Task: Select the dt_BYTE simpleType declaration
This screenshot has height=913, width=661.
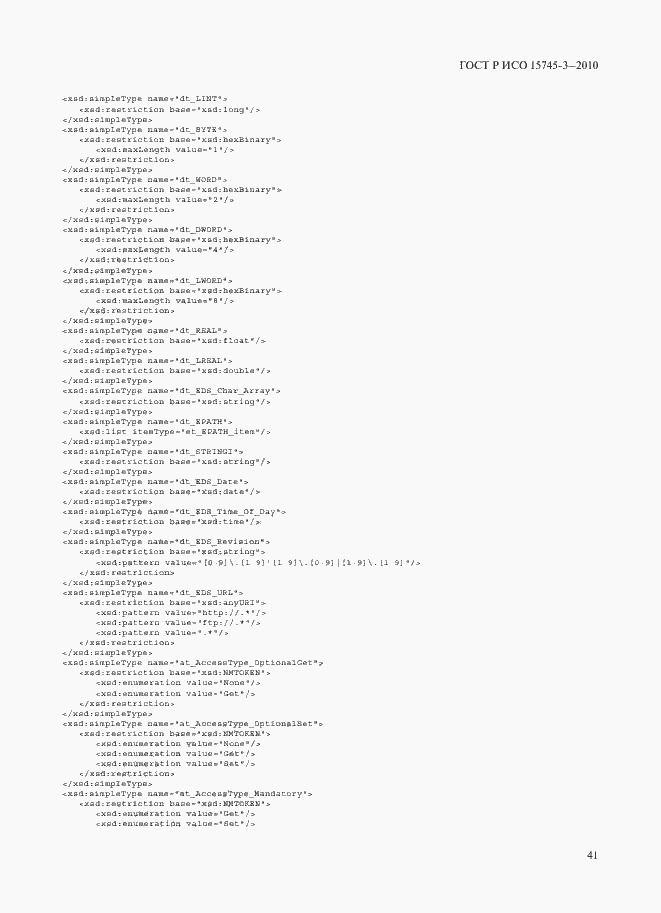Action: (x=145, y=129)
